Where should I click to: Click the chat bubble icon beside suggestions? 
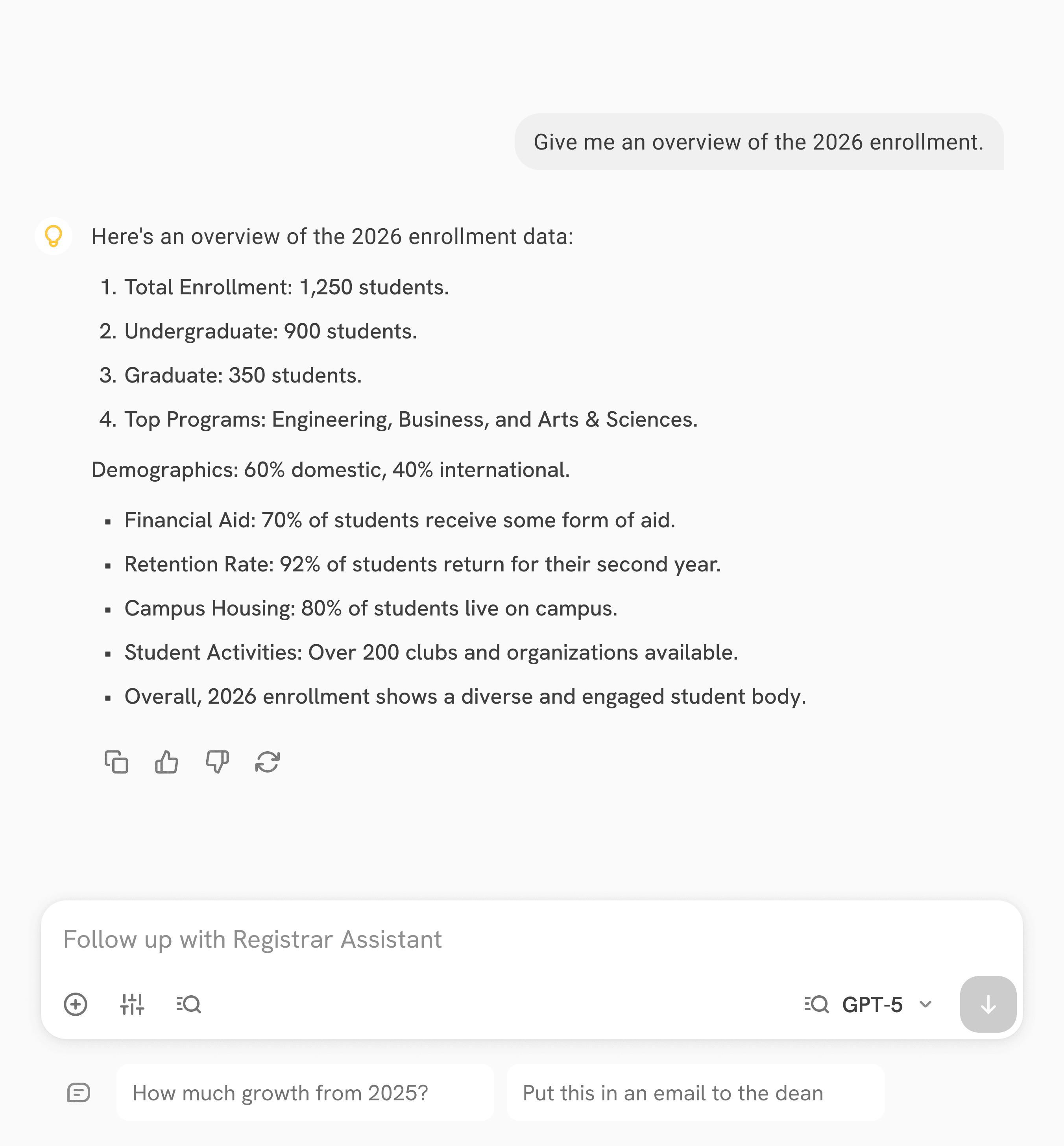tap(78, 1092)
